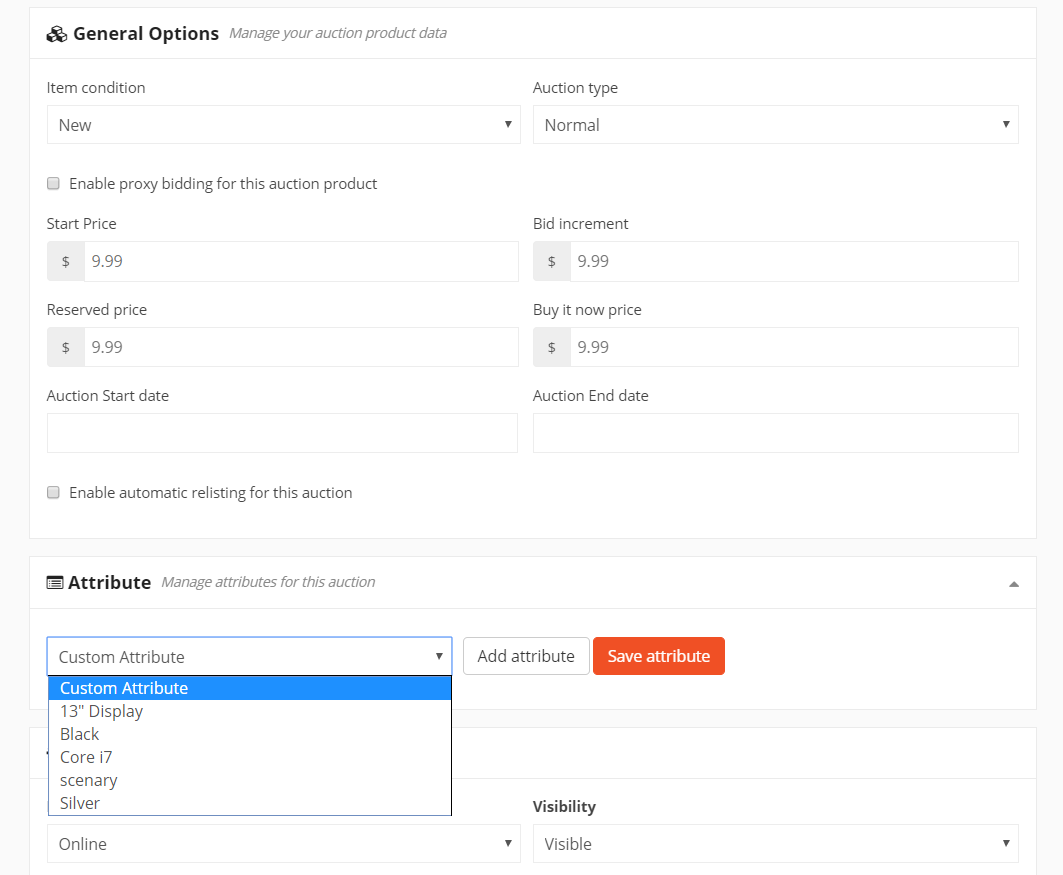Screen dimensions: 1063x875
Task: Click the Auction type label
Action: click(x=575, y=88)
